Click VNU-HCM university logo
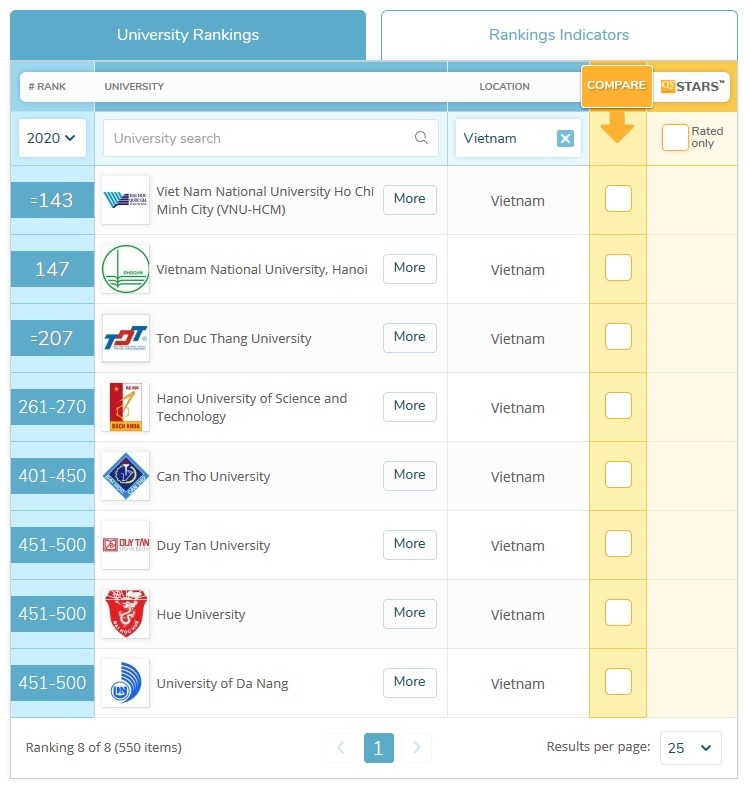This screenshot has width=750, height=790. coord(125,200)
